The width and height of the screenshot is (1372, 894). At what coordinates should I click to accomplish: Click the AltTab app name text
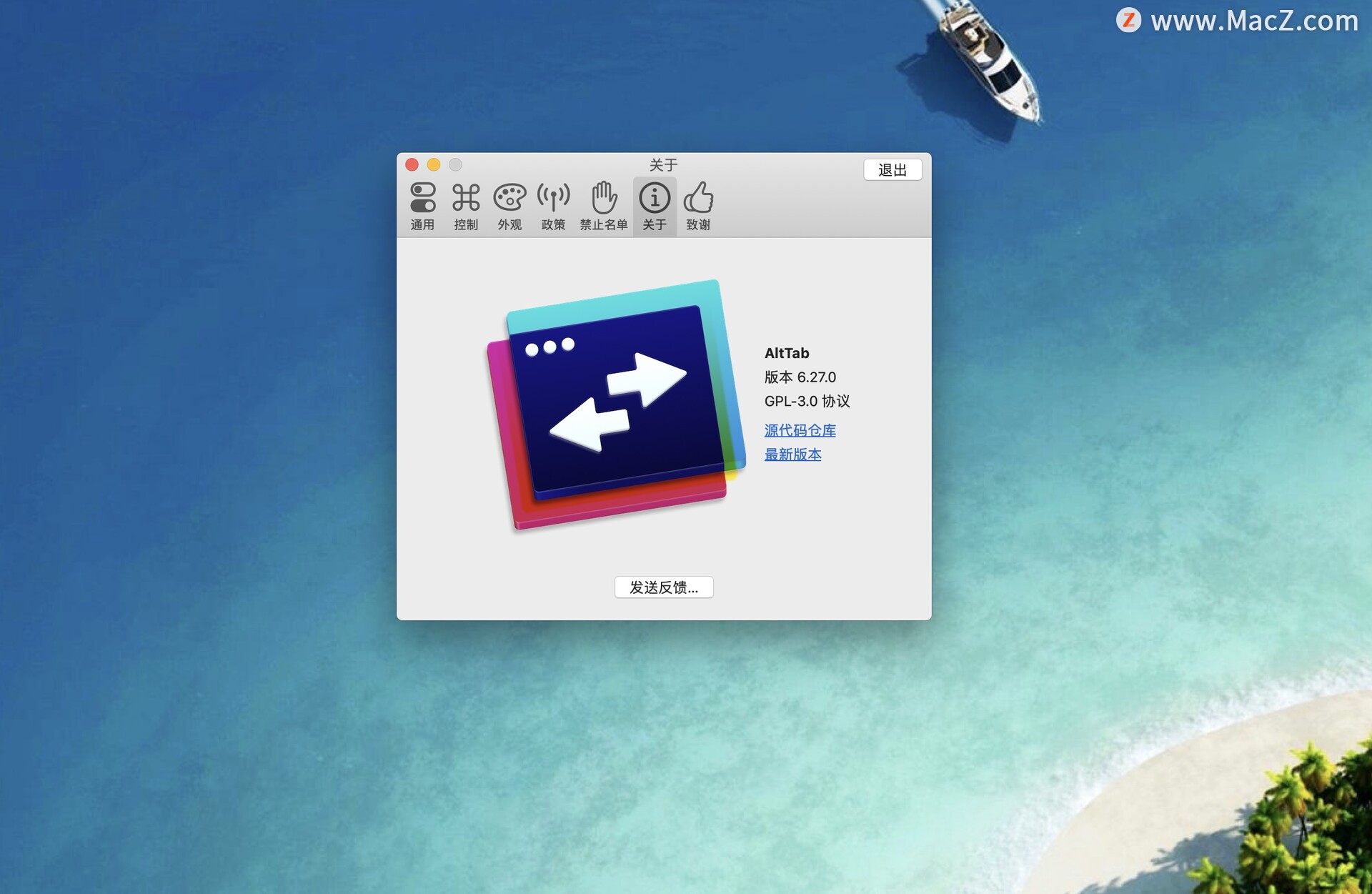(x=787, y=353)
